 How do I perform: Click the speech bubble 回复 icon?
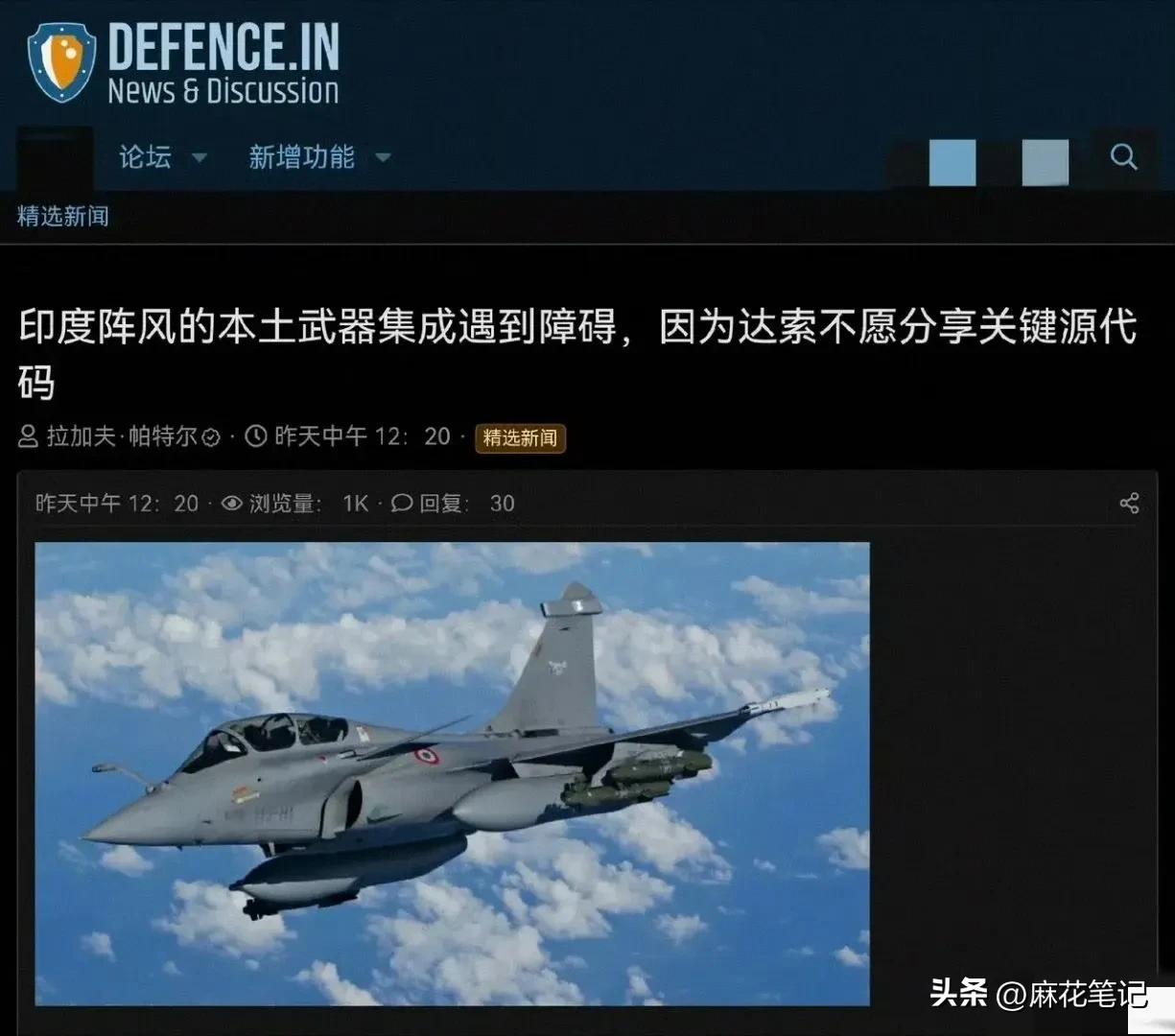click(402, 504)
